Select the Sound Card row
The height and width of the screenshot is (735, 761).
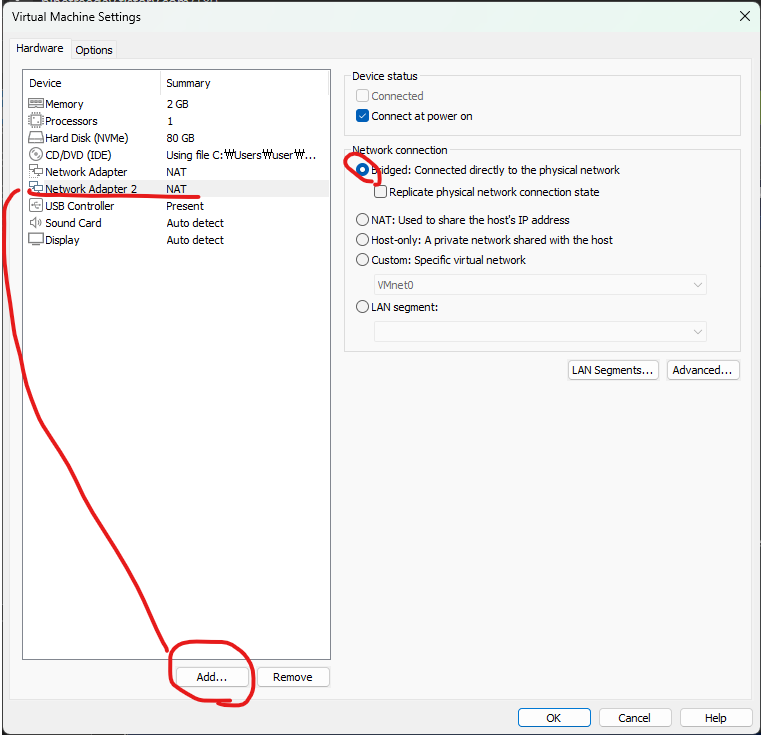tap(178, 222)
